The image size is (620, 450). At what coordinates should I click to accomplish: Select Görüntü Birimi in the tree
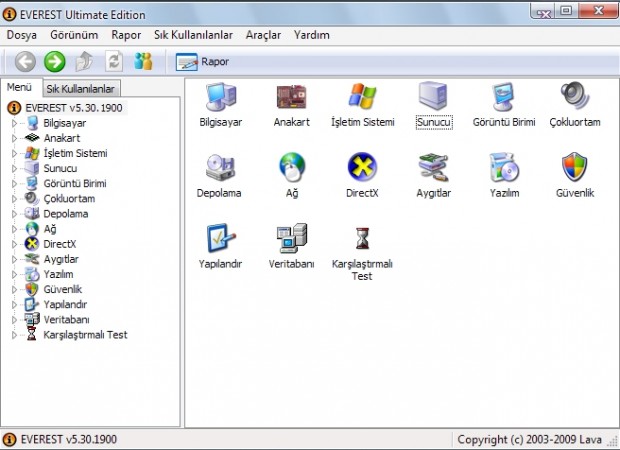pos(75,184)
